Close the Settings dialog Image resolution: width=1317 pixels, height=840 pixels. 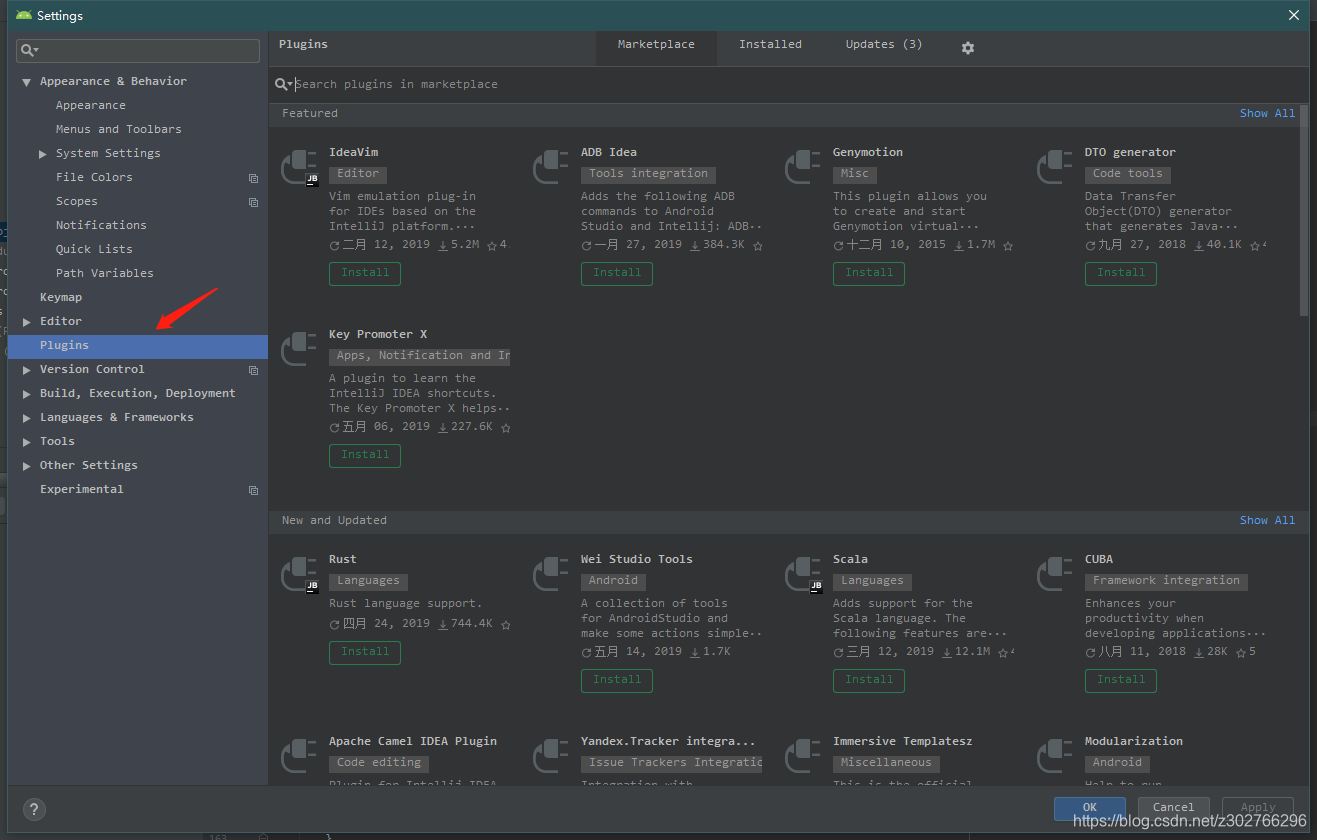[x=1293, y=15]
